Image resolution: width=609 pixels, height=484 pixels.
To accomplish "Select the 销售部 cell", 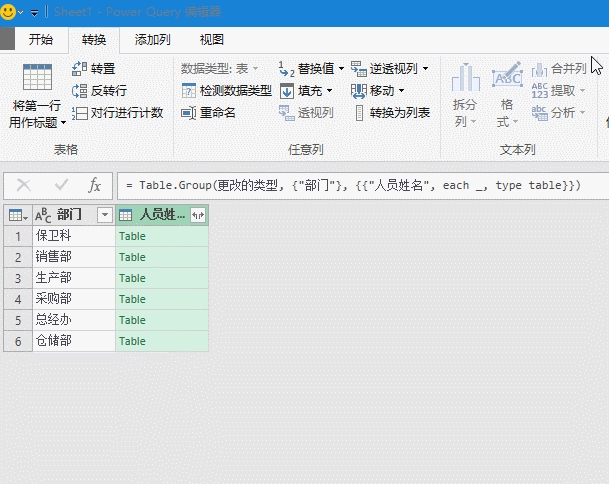I will tap(74, 257).
